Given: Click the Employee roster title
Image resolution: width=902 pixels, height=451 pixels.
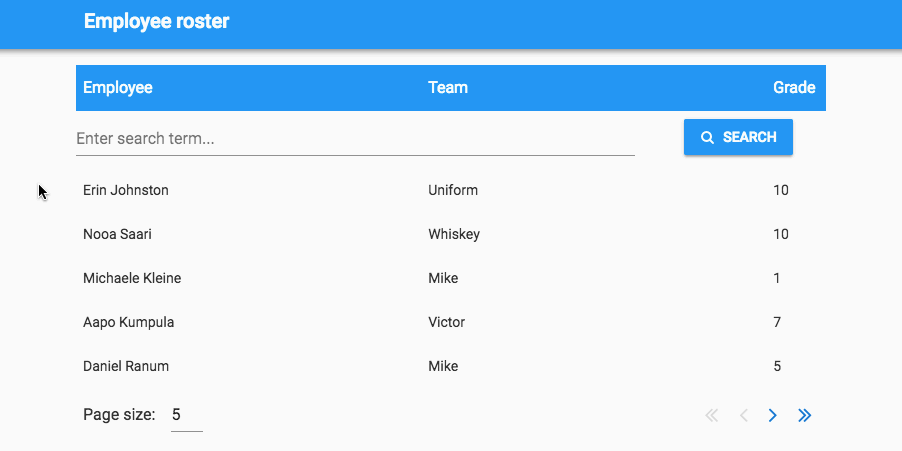Looking at the screenshot, I should [156, 21].
